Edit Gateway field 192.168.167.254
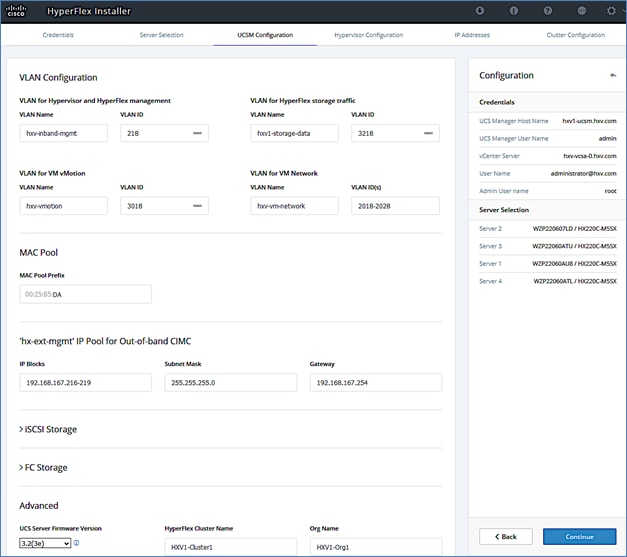 376,383
